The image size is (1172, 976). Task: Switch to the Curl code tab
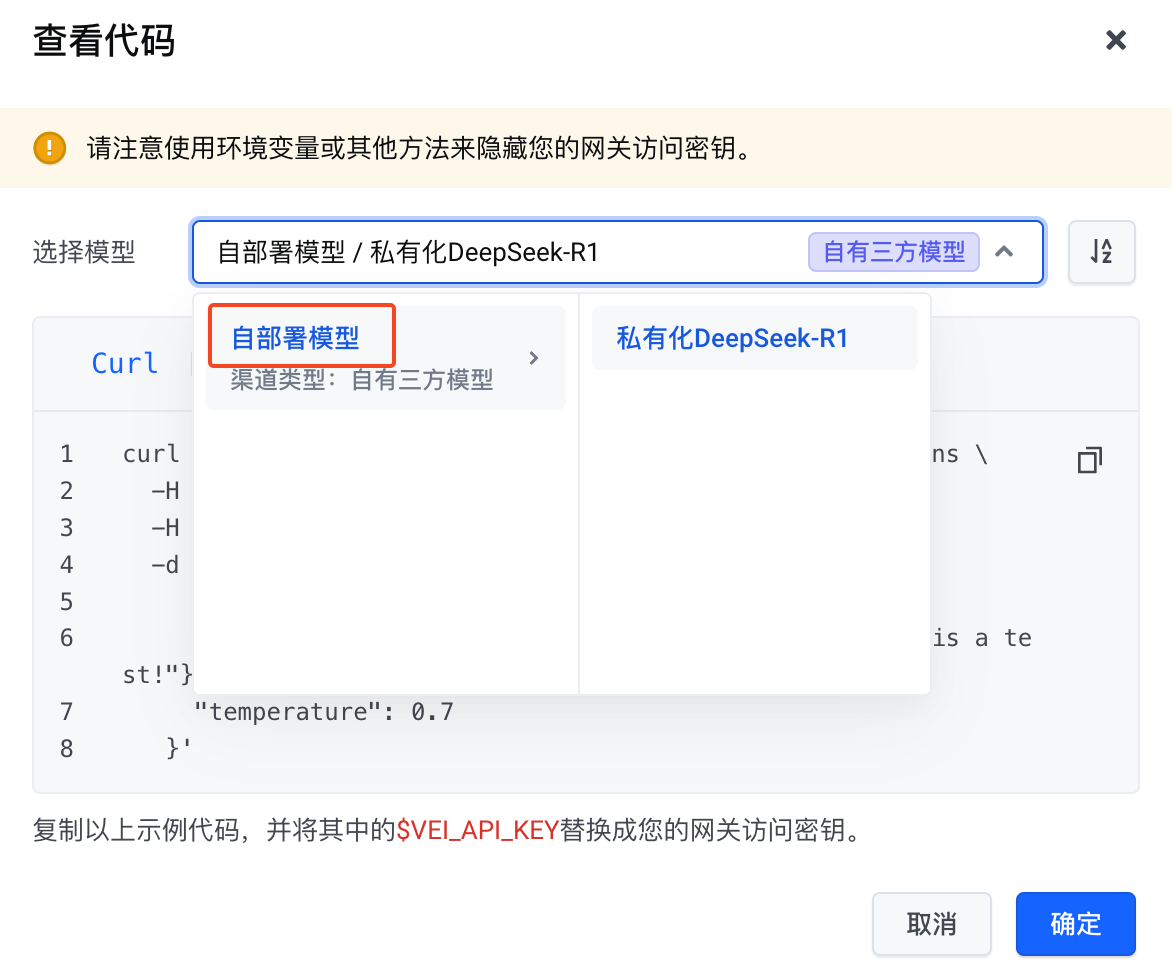pos(125,363)
